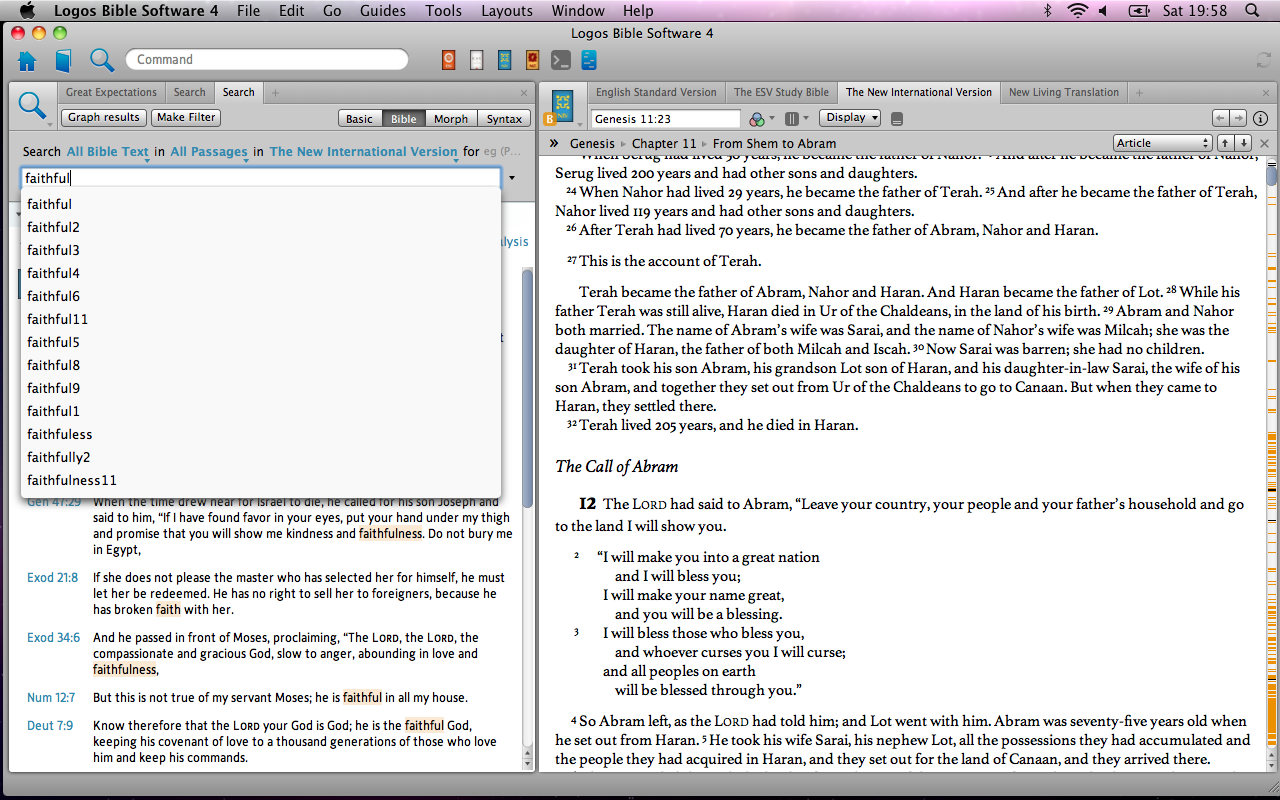Image resolution: width=1280 pixels, height=800 pixels.
Task: Open the Apple menu
Action: pyautogui.click(x=27, y=11)
